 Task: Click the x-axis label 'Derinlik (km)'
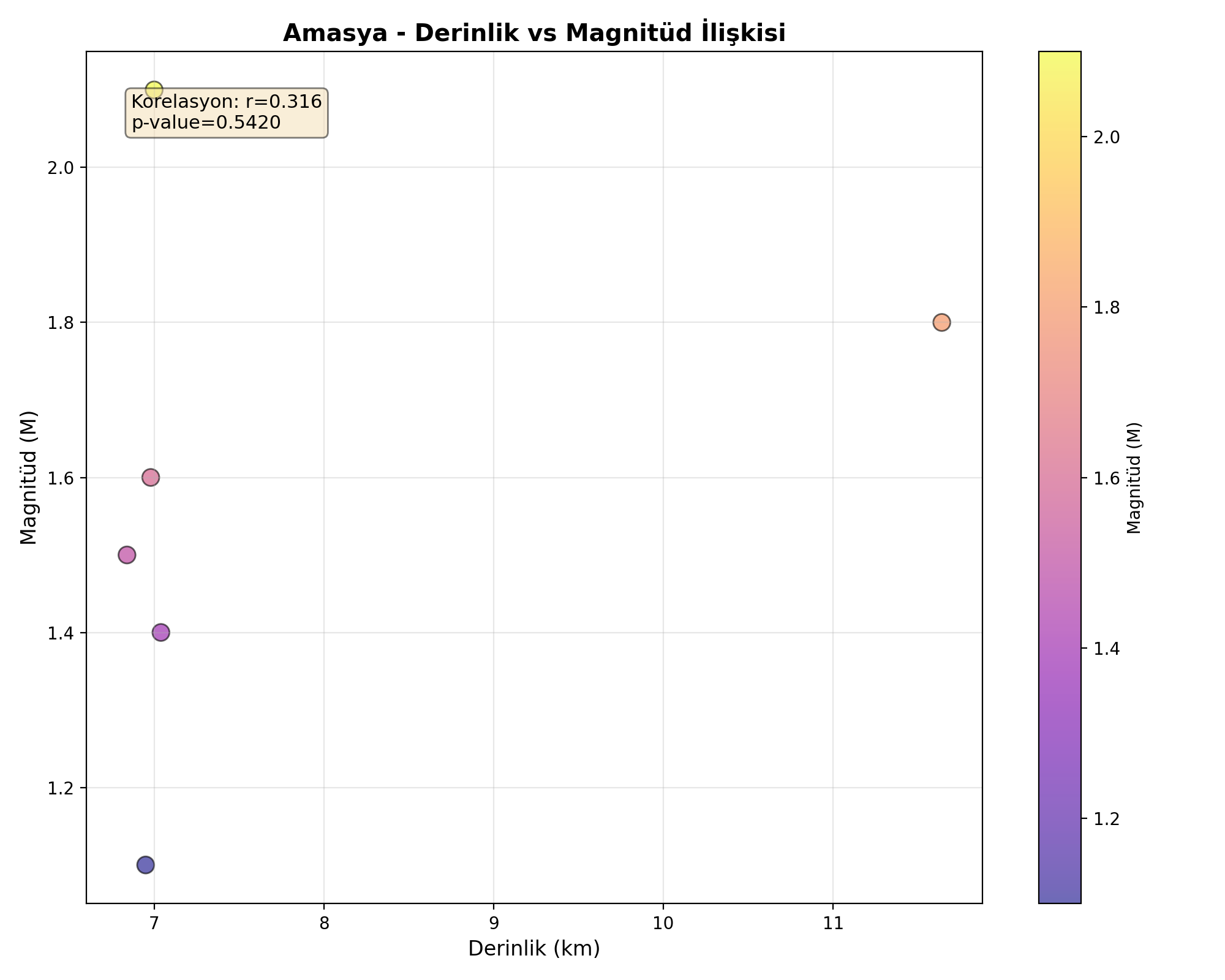pos(534,949)
